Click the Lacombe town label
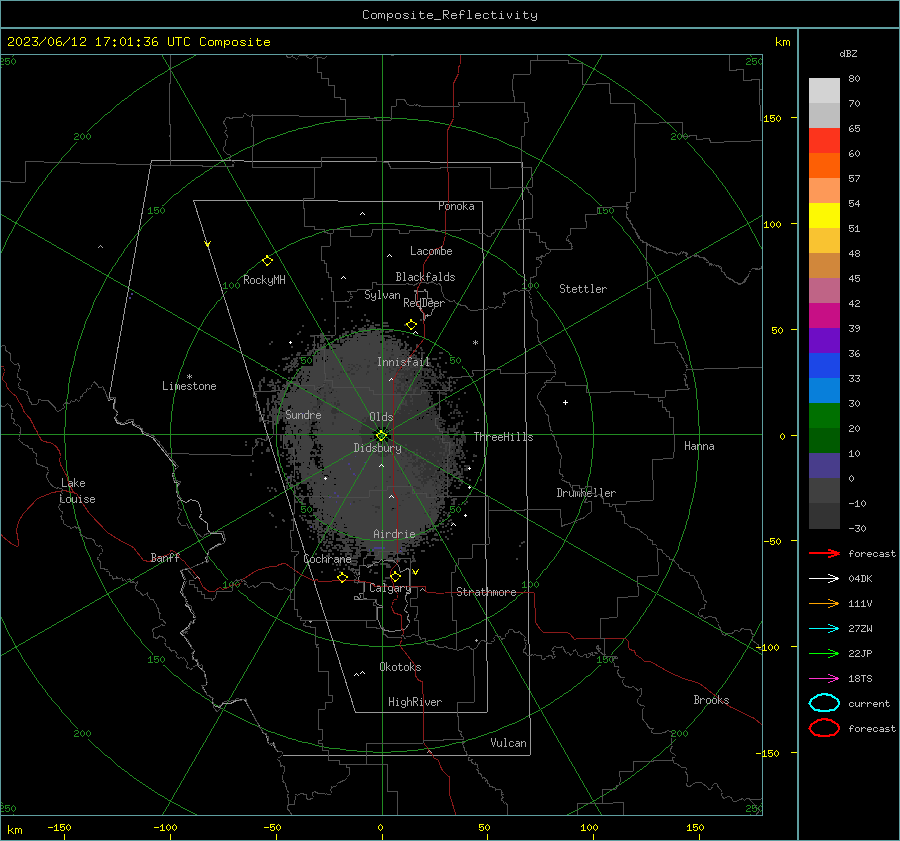This screenshot has width=900, height=841. point(431,251)
